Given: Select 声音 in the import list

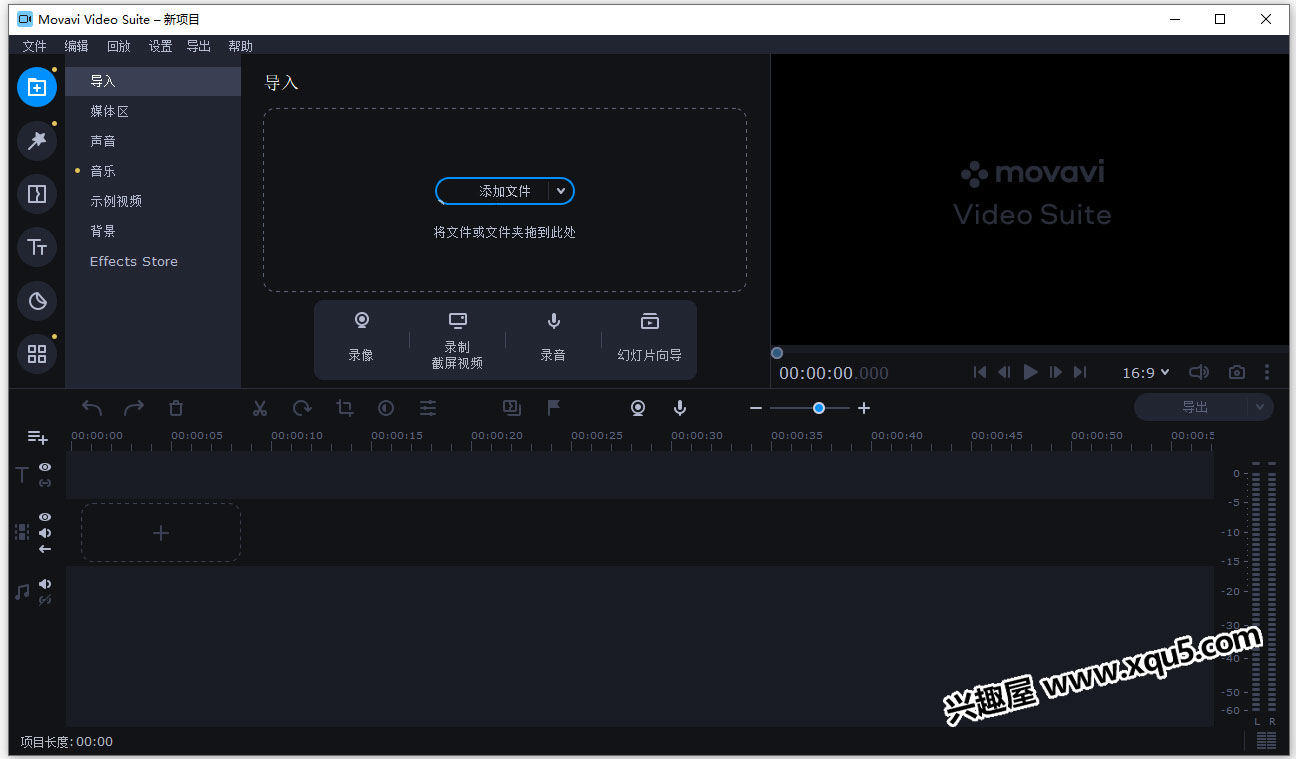Looking at the screenshot, I should tap(153, 141).
